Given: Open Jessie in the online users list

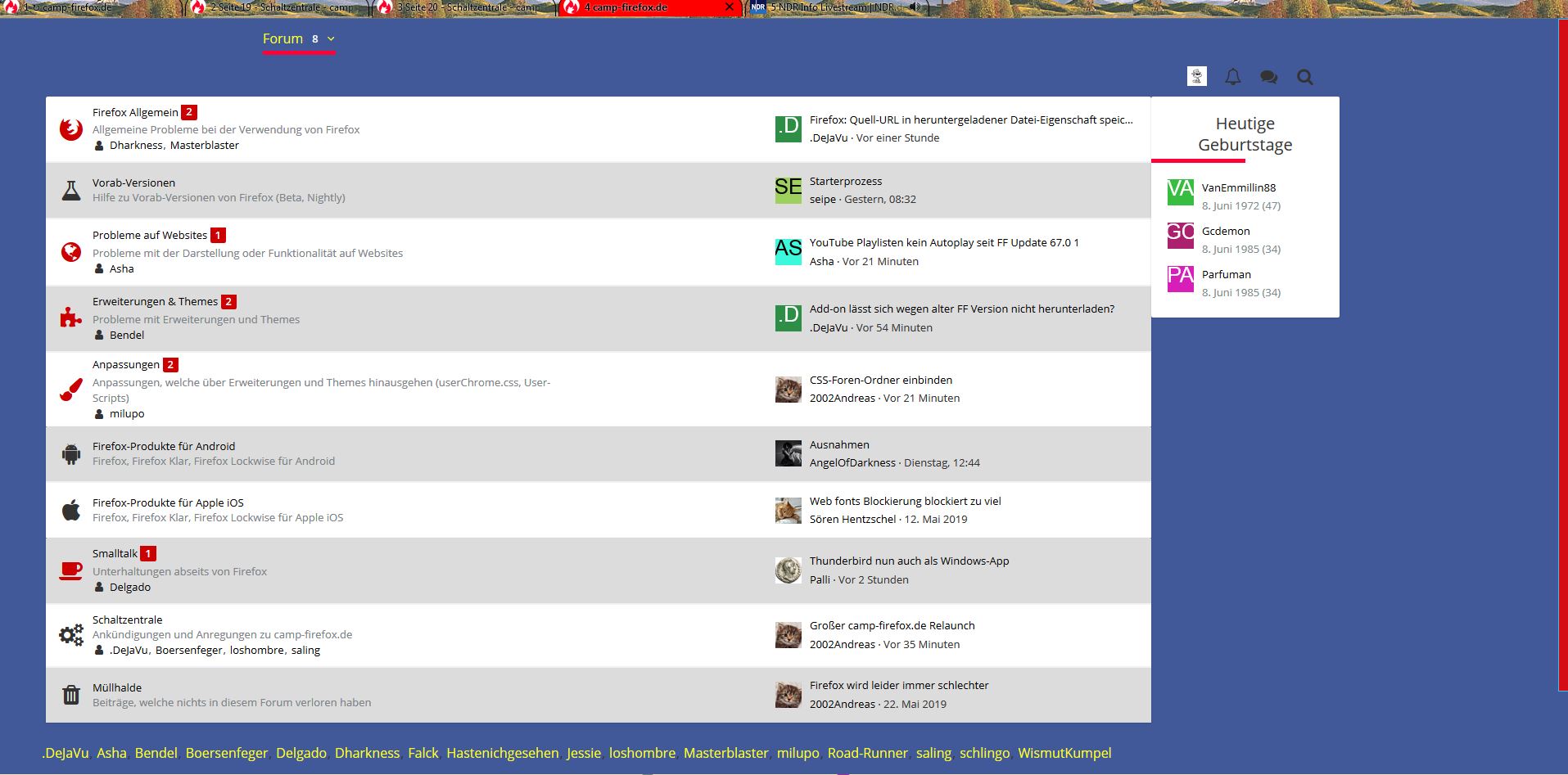Looking at the screenshot, I should pyautogui.click(x=584, y=753).
